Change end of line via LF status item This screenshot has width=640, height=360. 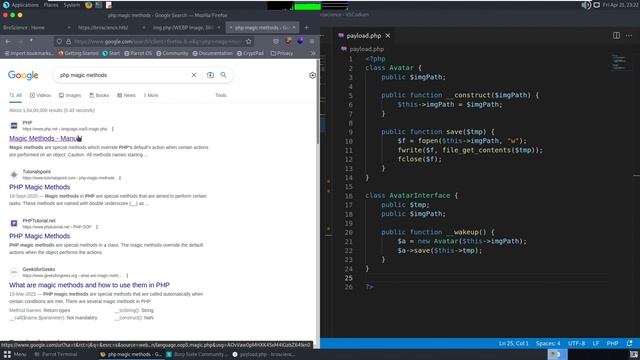pyautogui.click(x=596, y=343)
